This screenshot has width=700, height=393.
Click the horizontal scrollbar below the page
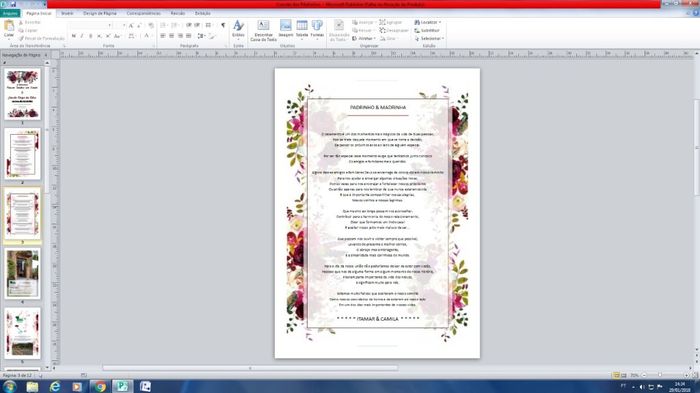click(250, 368)
